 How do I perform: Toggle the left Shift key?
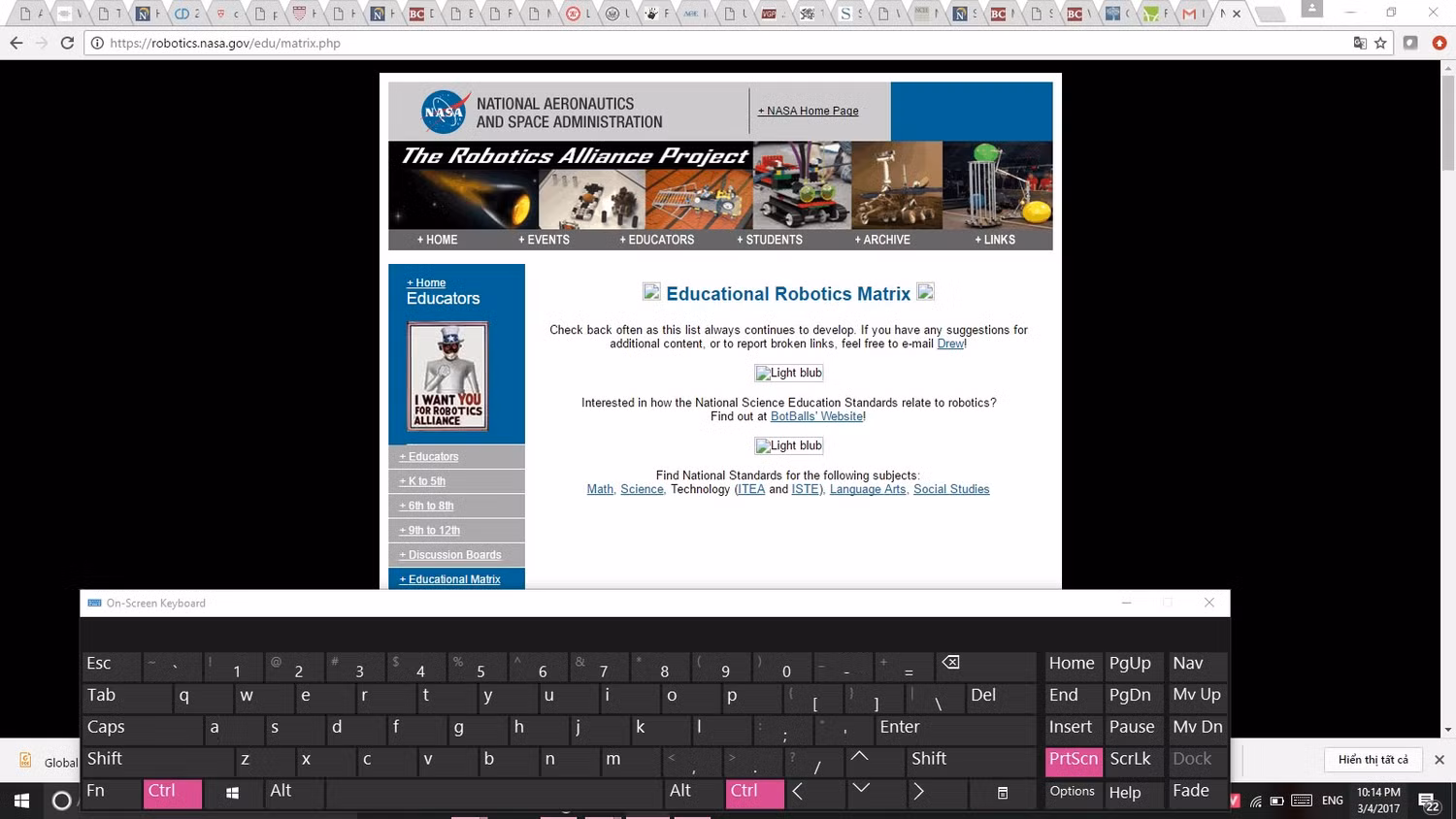click(x=157, y=760)
